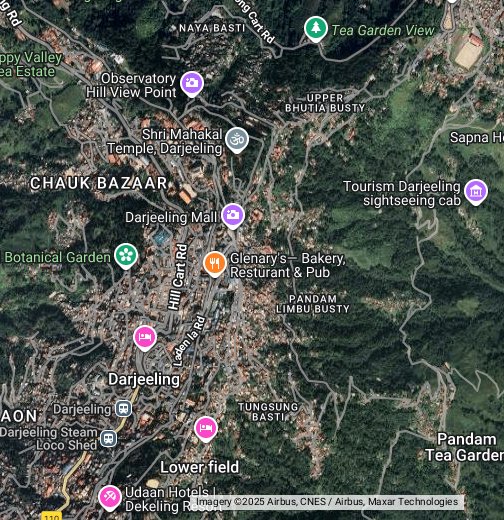
Task: Select the Botanical Garden flower pin
Action: click(126, 256)
